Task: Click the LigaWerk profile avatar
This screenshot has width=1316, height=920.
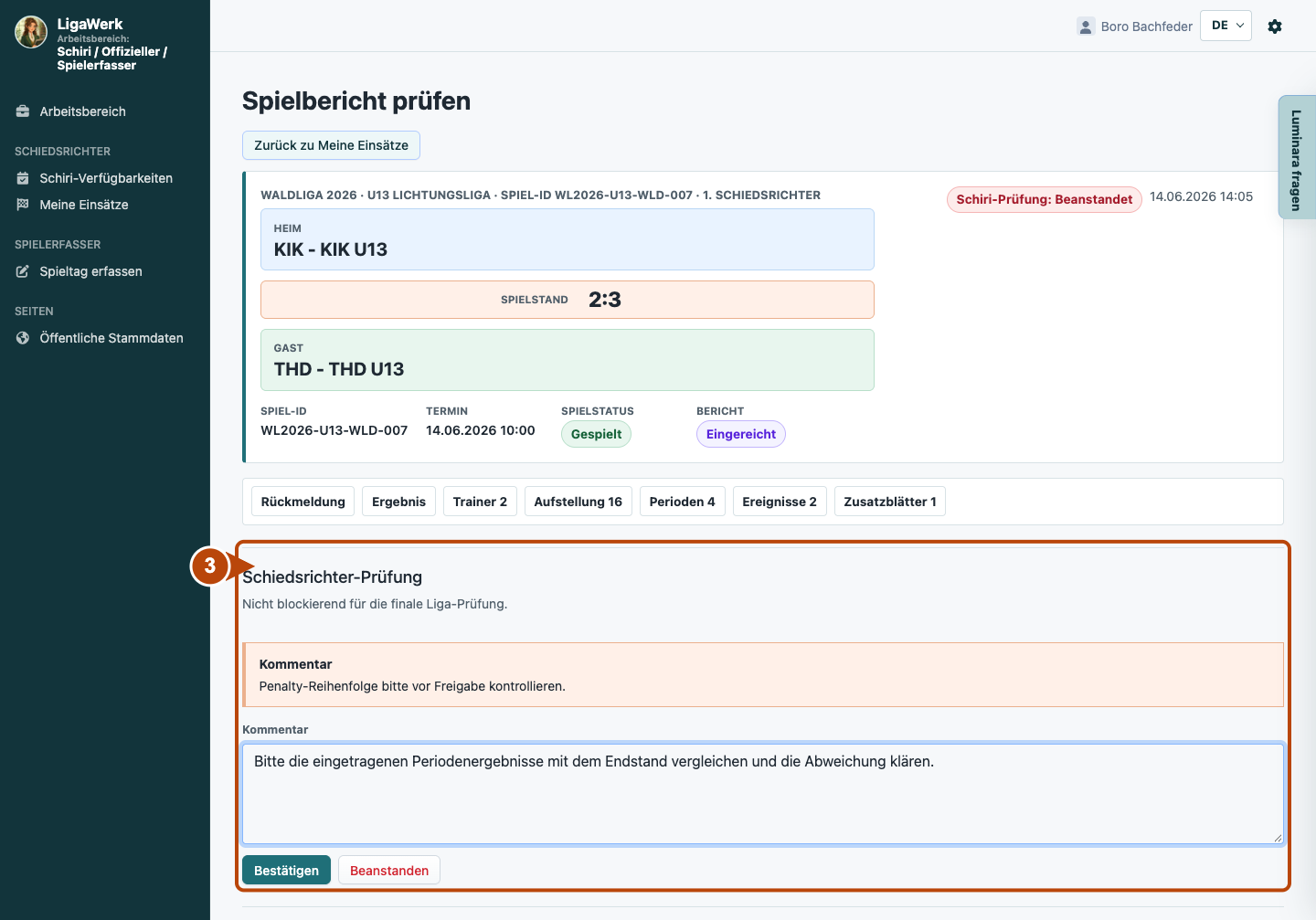Action: coord(31,32)
